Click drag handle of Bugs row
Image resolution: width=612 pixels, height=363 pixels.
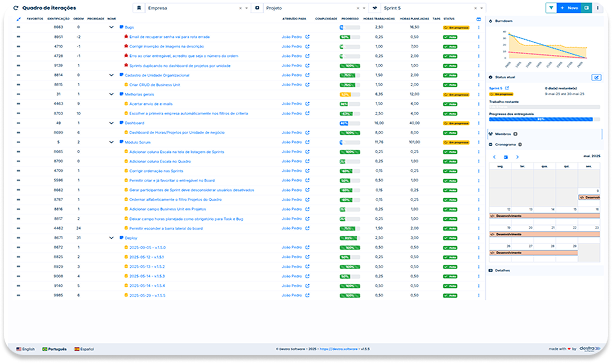[18, 27]
